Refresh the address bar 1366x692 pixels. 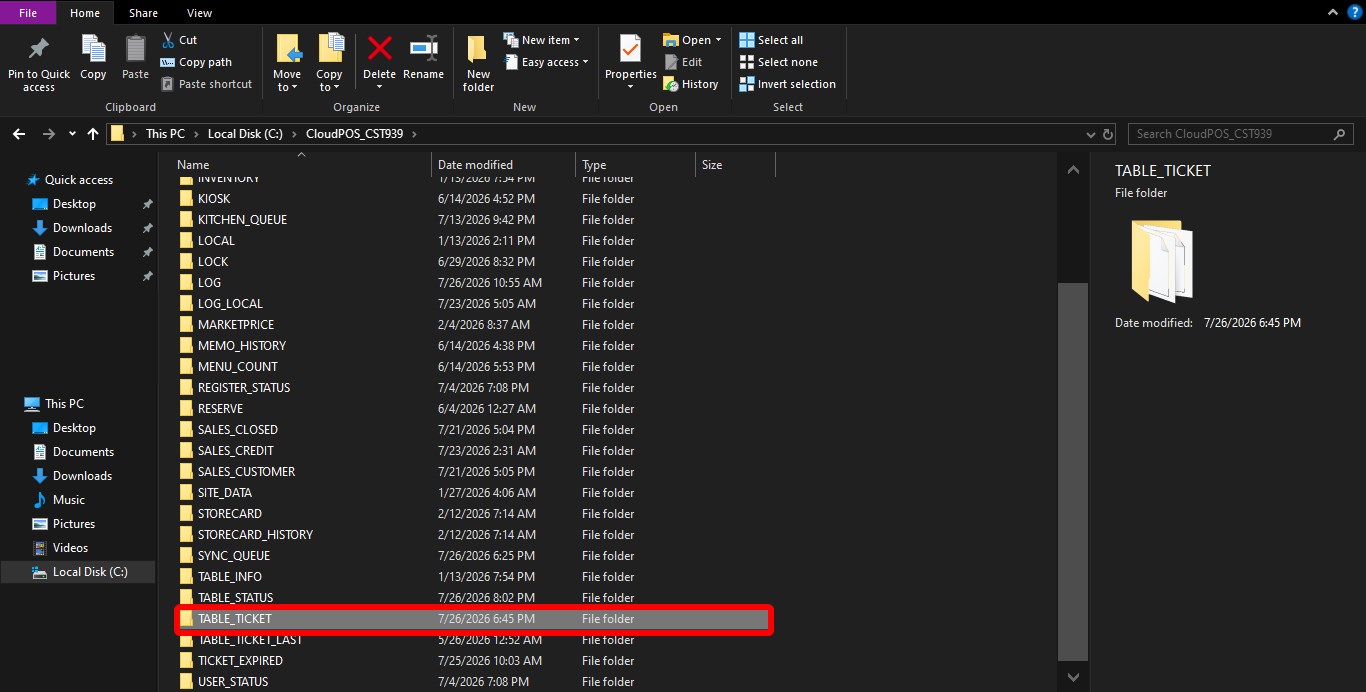coord(1107,133)
